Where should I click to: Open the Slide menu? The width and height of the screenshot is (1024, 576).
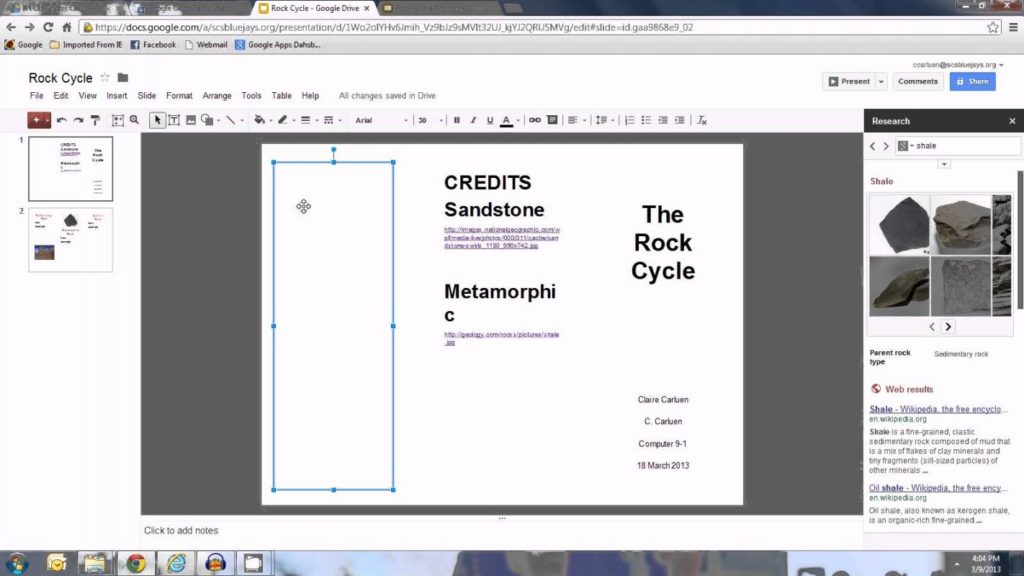pyautogui.click(x=145, y=95)
